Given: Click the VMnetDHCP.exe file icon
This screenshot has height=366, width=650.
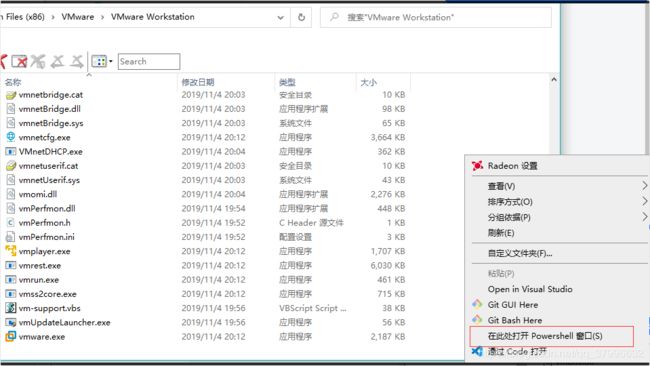Looking at the screenshot, I should [x=11, y=152].
